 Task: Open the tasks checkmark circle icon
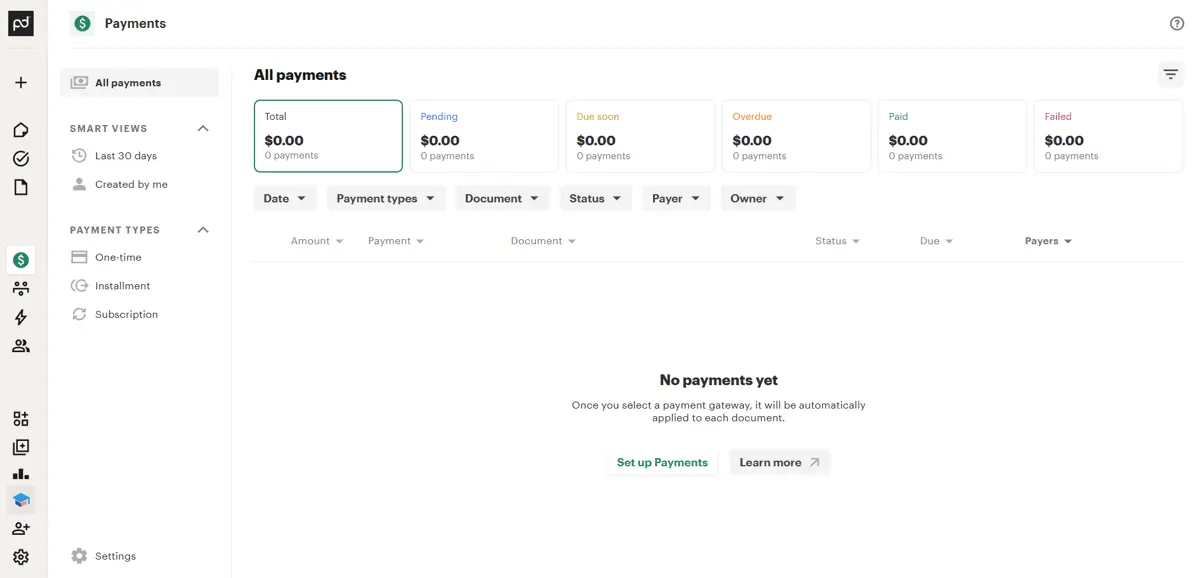tap(21, 158)
